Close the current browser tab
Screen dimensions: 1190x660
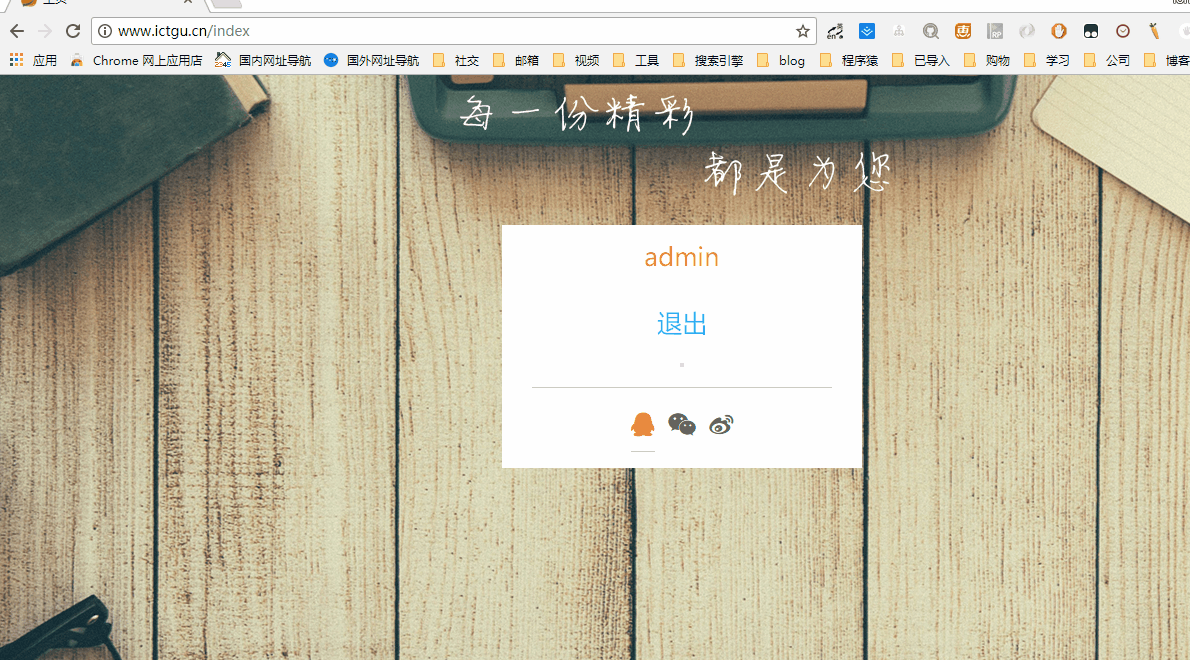(x=187, y=2)
